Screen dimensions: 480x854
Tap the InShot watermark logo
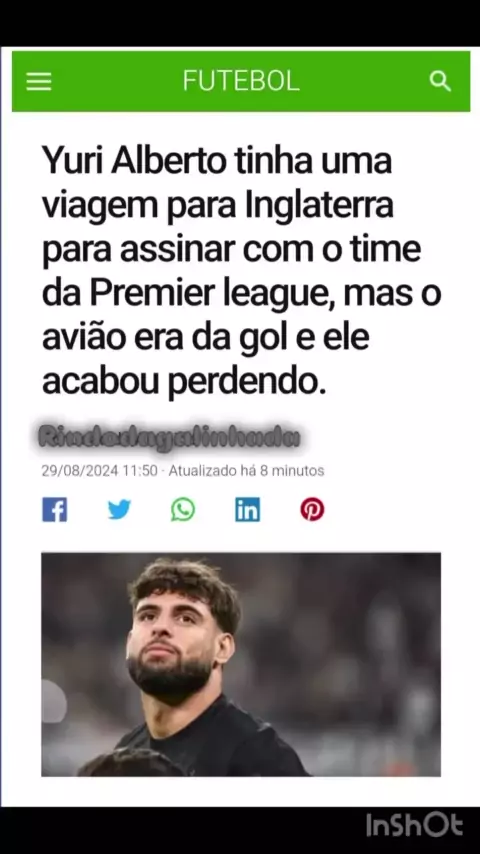click(414, 825)
